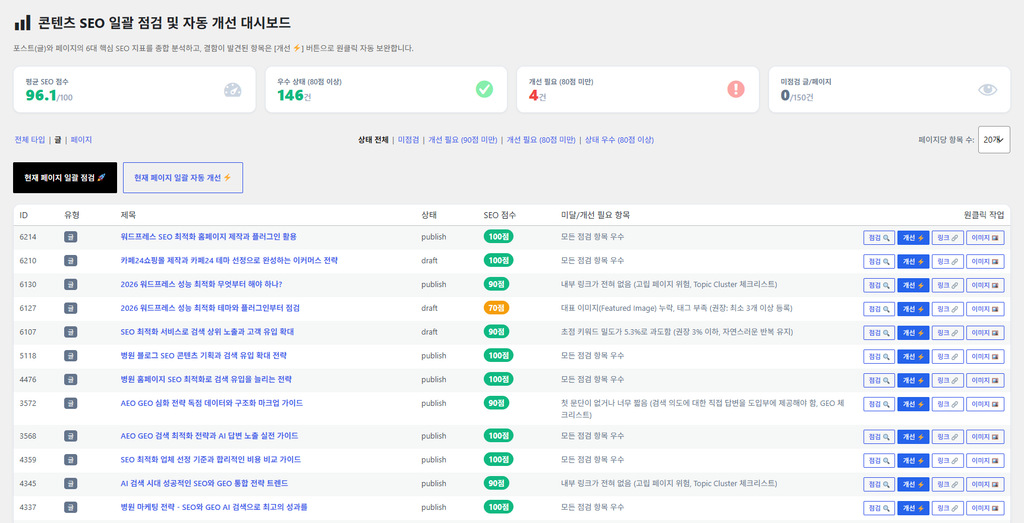Viewport: 1024px width, 523px height.
Task: Click the gauge icon in average SEO score card
Action: click(x=232, y=89)
